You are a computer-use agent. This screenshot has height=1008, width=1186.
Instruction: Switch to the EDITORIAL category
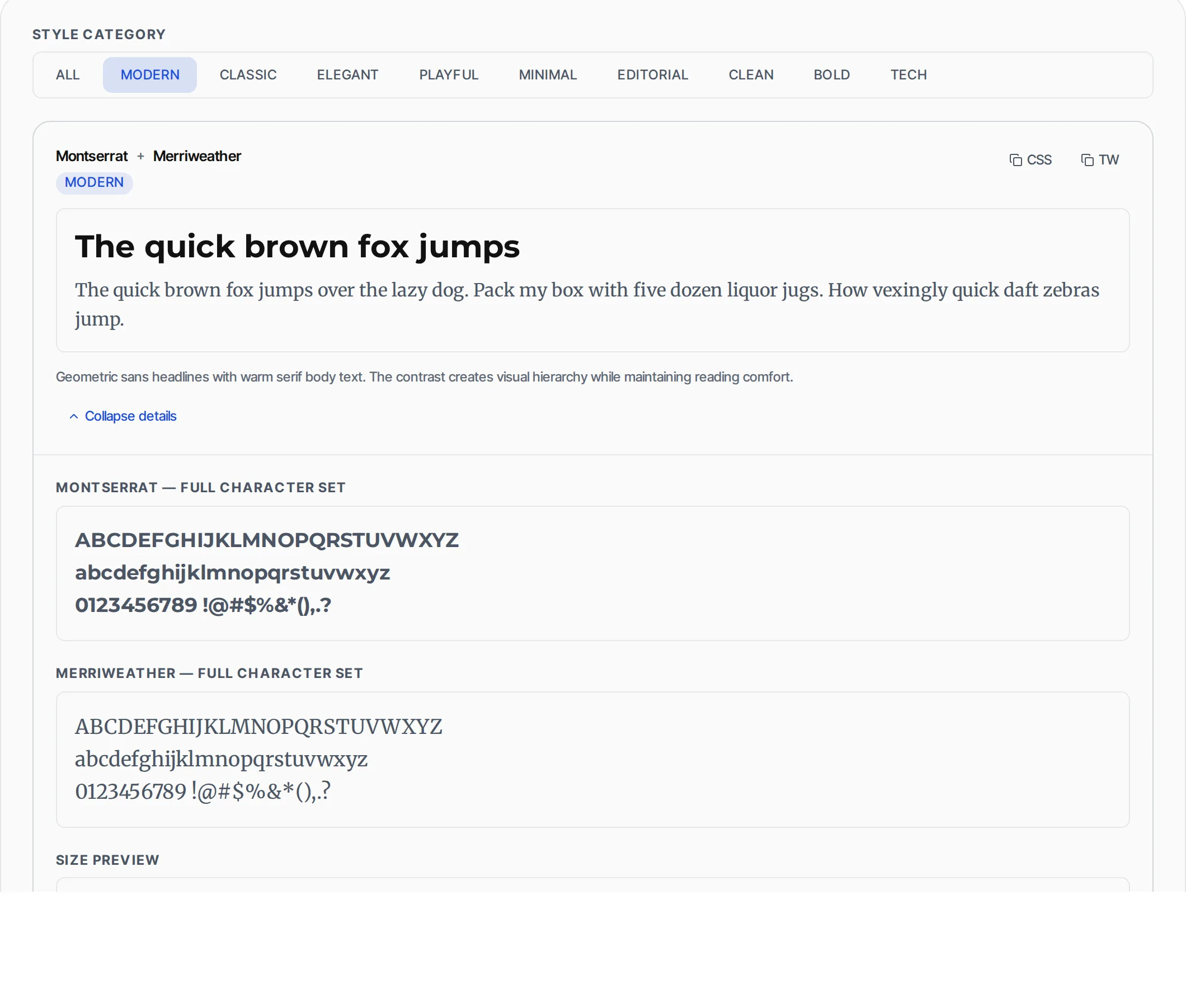[x=652, y=75]
